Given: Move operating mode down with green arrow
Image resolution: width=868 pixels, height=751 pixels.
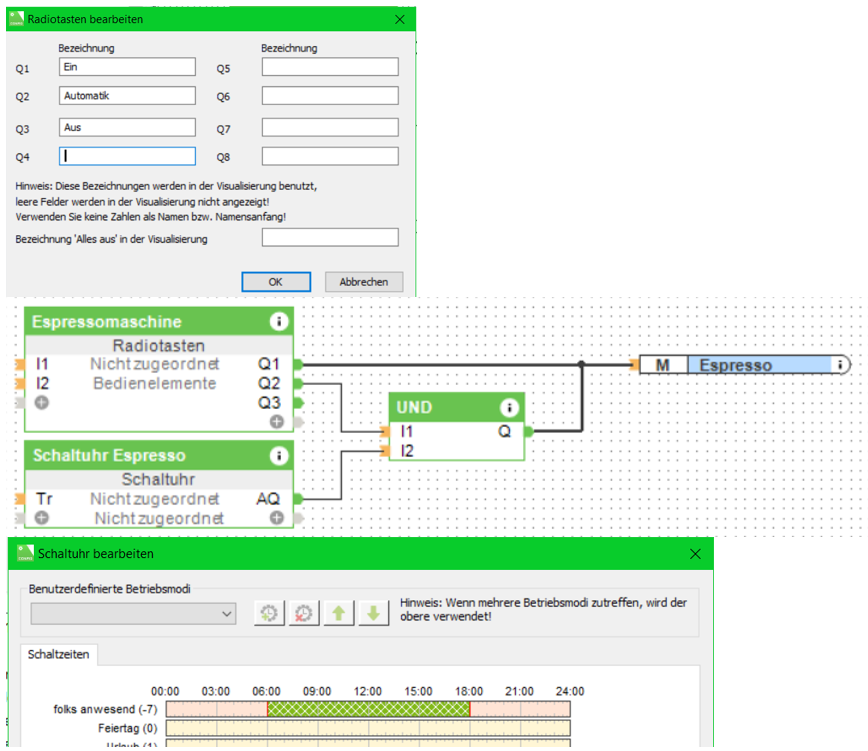Looking at the screenshot, I should click(x=373, y=613).
